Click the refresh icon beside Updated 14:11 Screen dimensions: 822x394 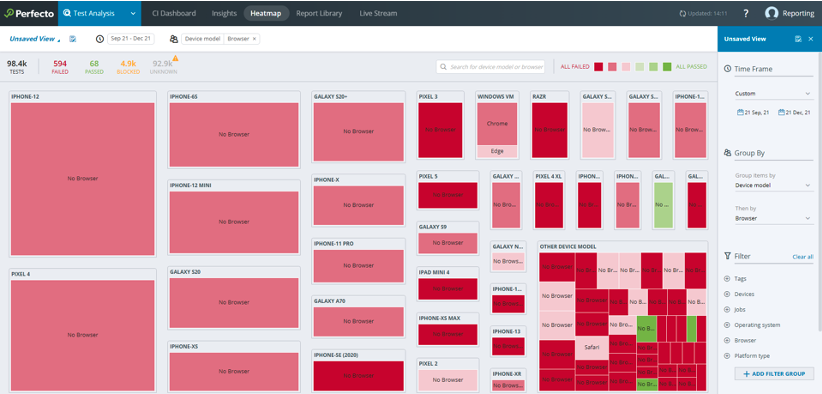pyautogui.click(x=682, y=14)
